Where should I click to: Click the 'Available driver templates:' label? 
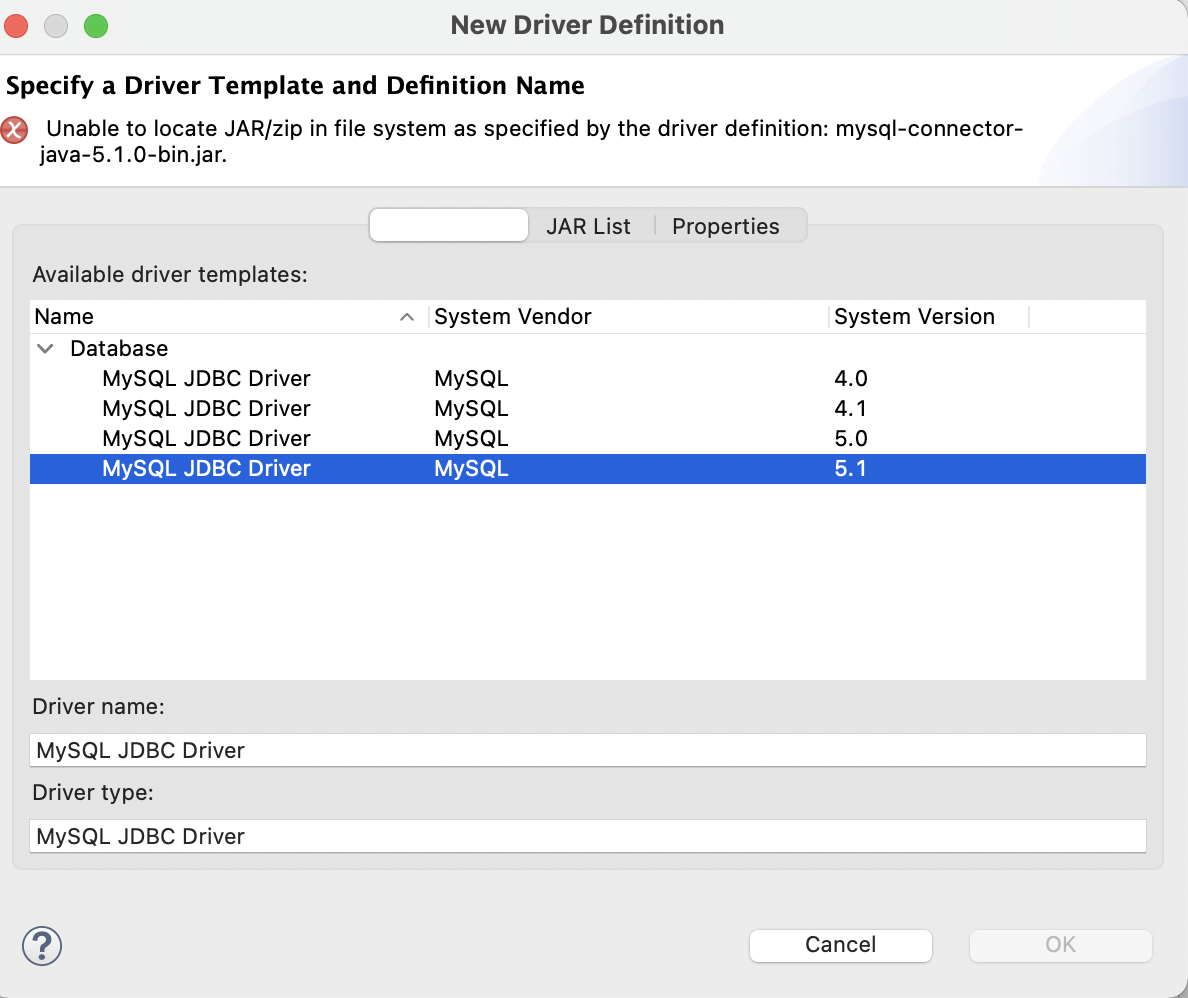tap(170, 274)
